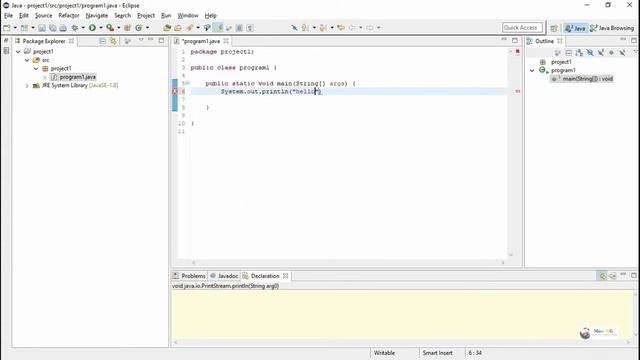Minimize the Package Explorer view
The width and height of the screenshot is (640, 360).
coord(151,40)
